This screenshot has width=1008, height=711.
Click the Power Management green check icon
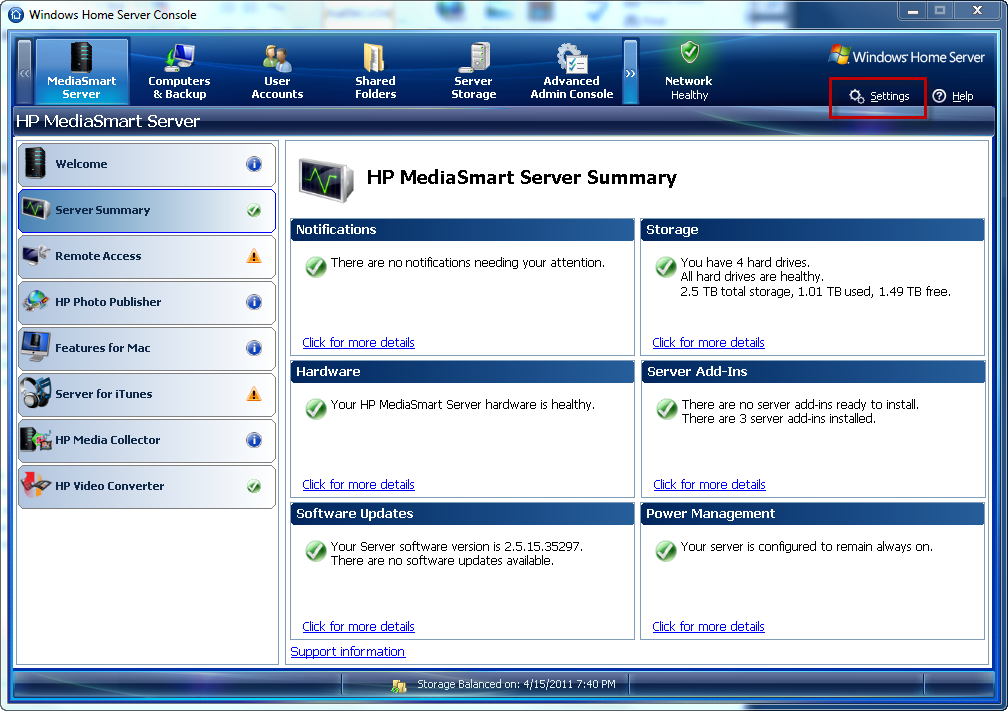[666, 551]
